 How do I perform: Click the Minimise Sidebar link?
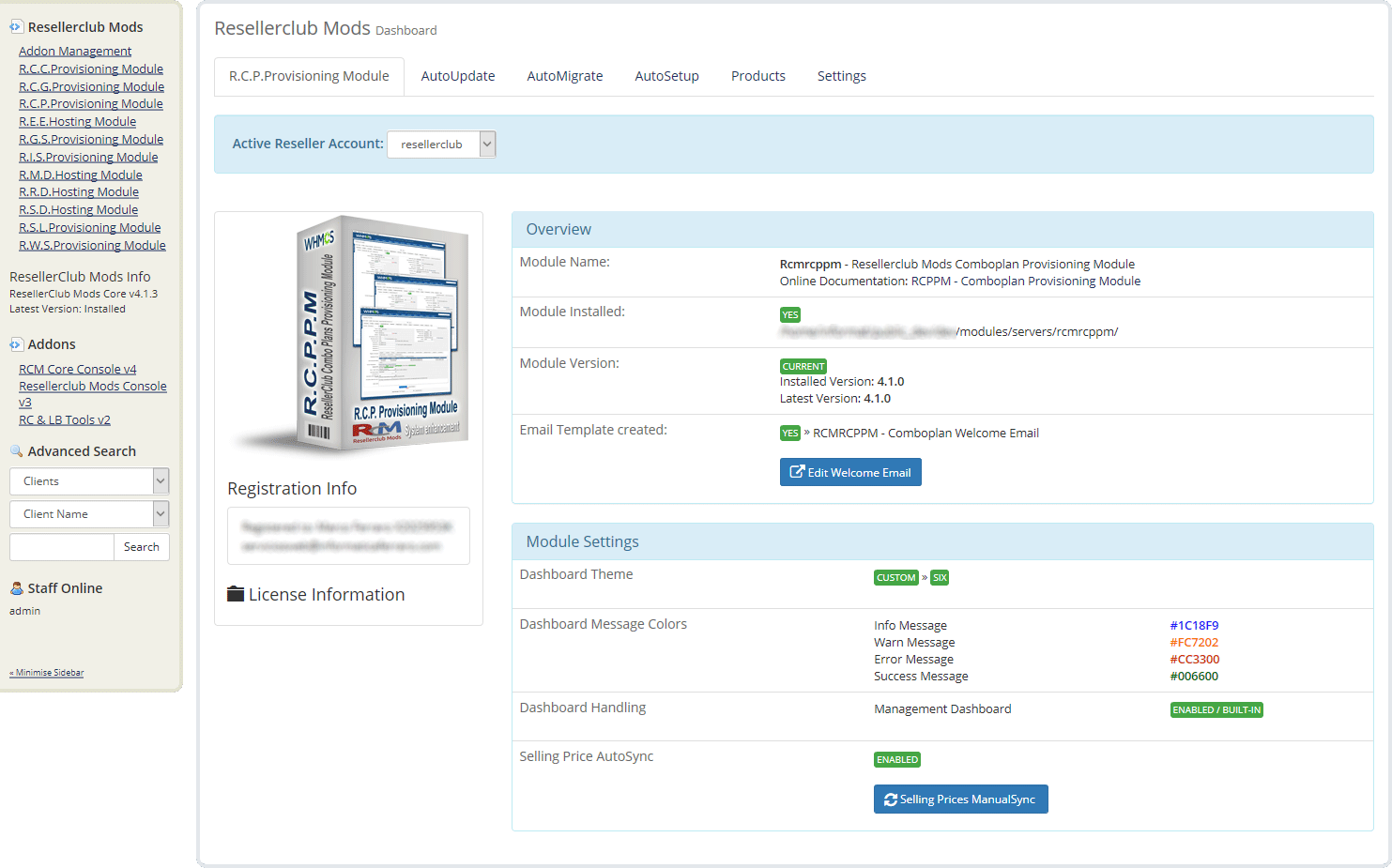tap(47, 673)
